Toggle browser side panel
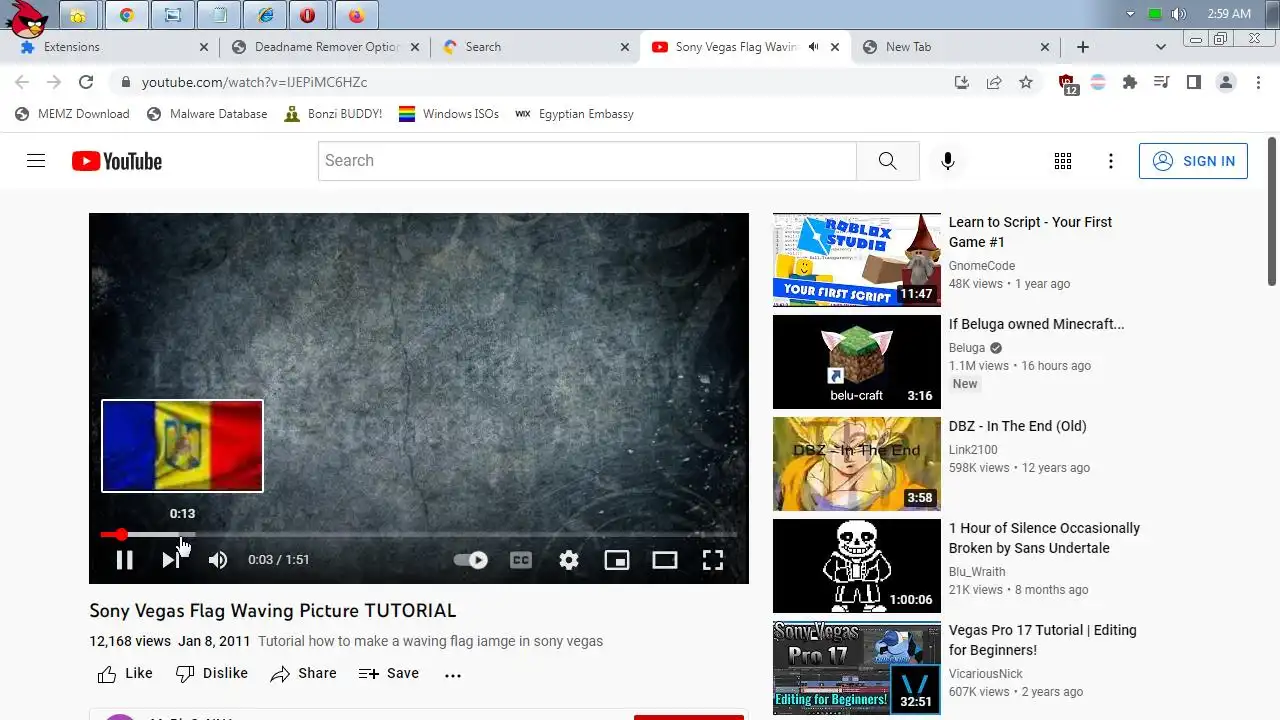Screen dimensions: 1280x720 (x=1194, y=83)
